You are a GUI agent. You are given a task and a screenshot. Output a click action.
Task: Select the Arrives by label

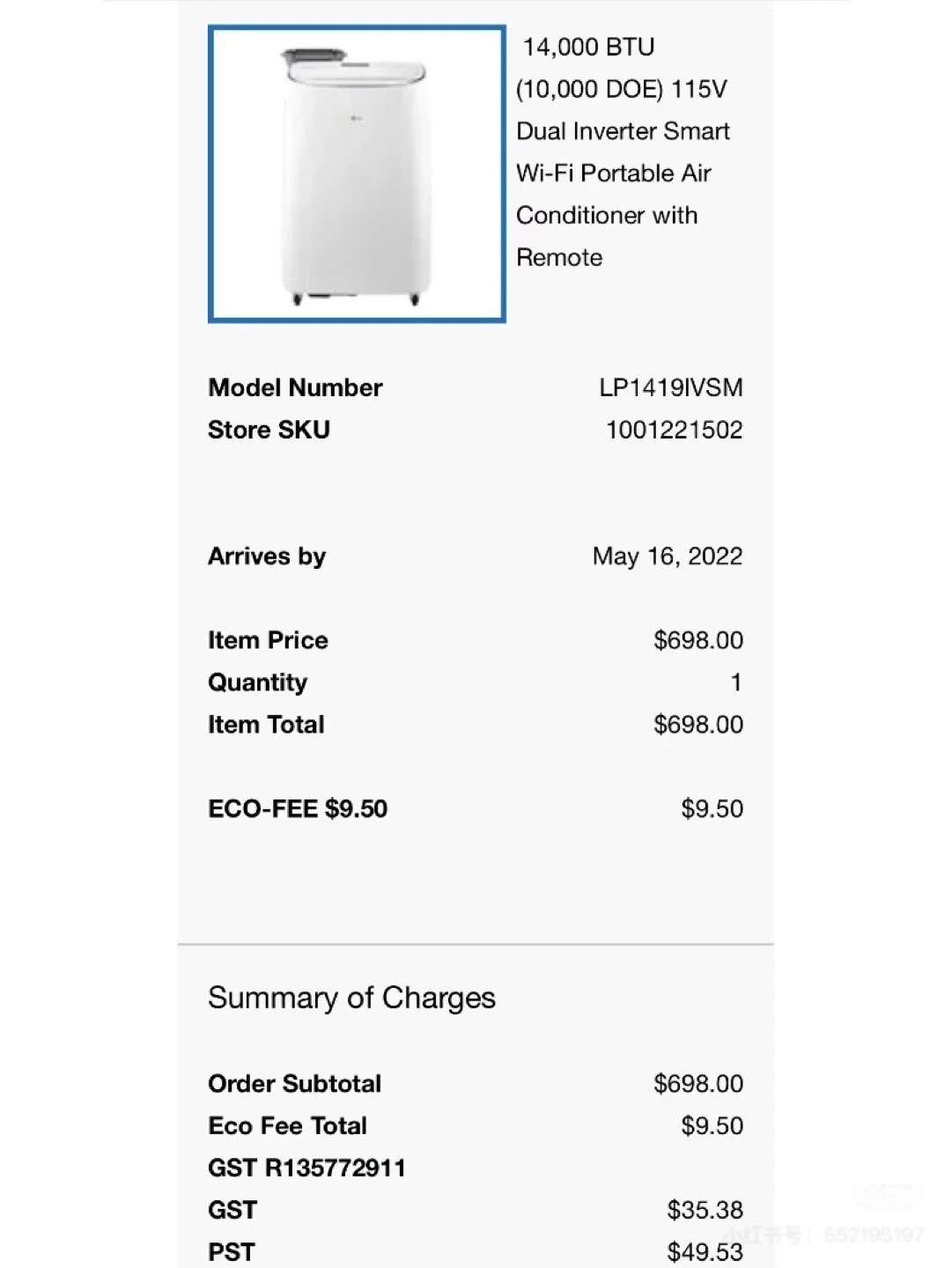pos(267,557)
